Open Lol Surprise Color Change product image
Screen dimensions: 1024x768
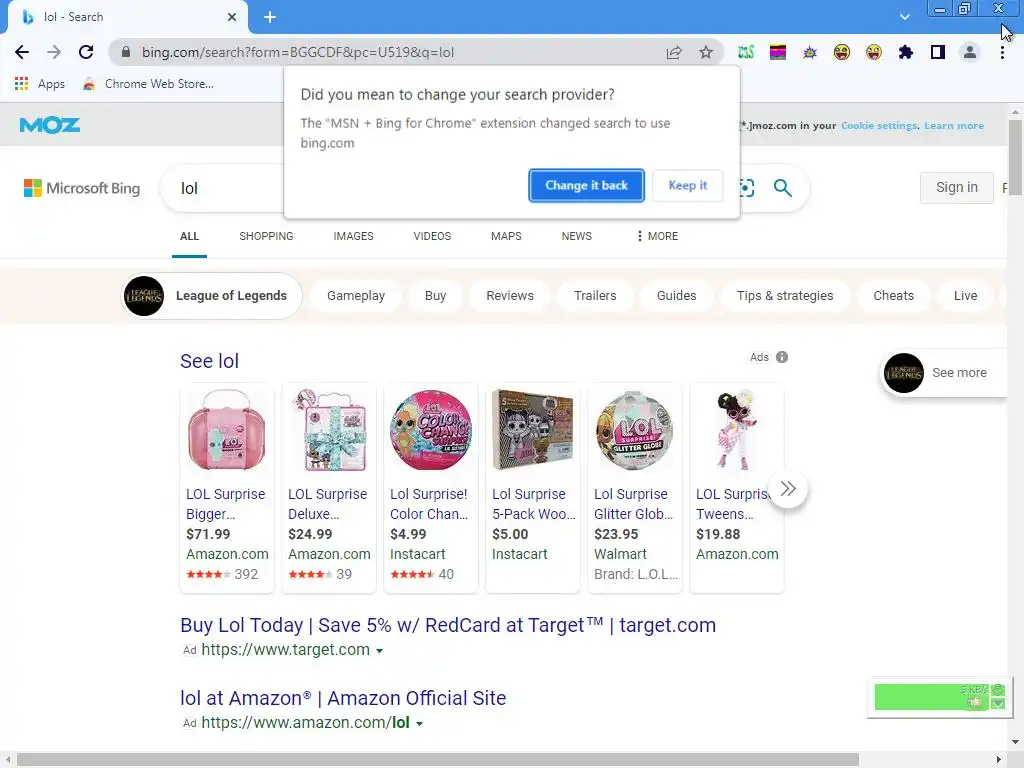coord(430,430)
